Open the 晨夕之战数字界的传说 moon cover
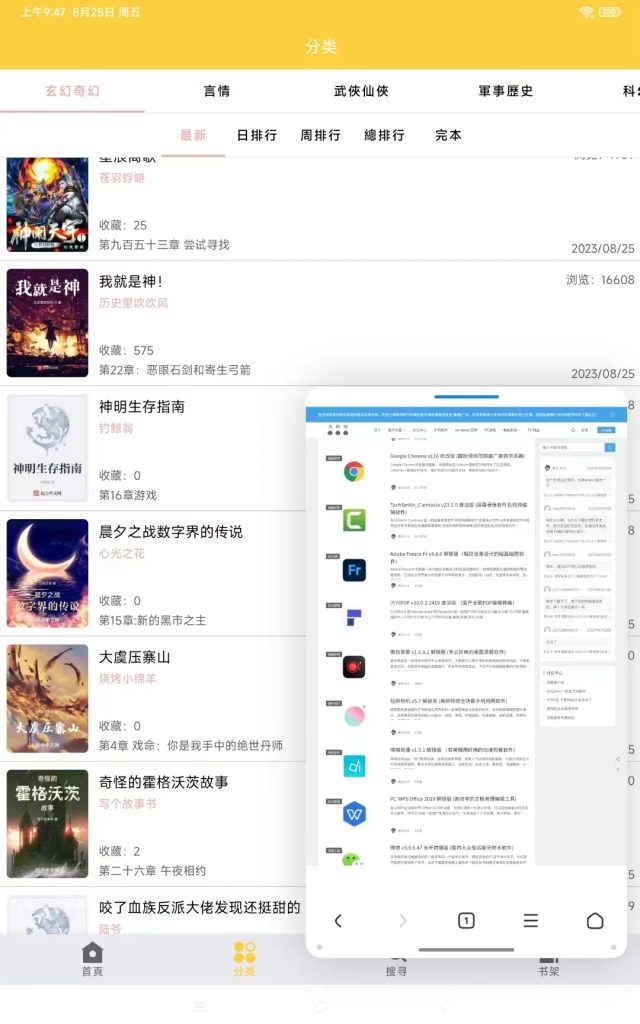 point(47,573)
